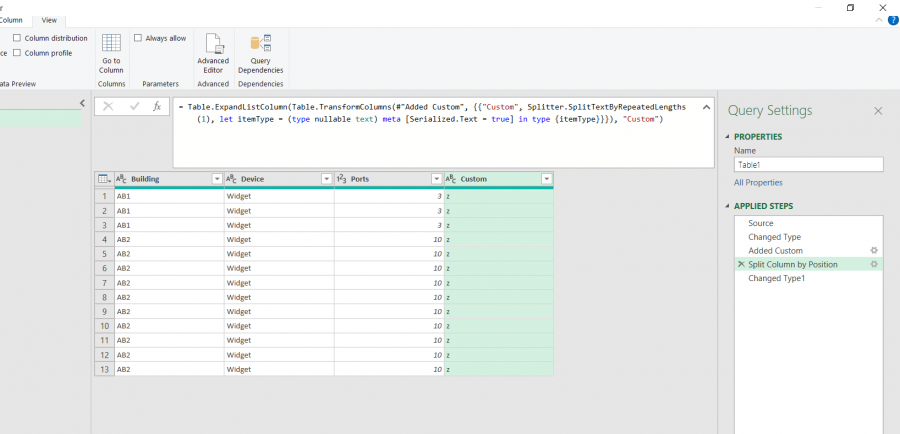
Task: Open the Advanced Editor
Action: point(213,54)
